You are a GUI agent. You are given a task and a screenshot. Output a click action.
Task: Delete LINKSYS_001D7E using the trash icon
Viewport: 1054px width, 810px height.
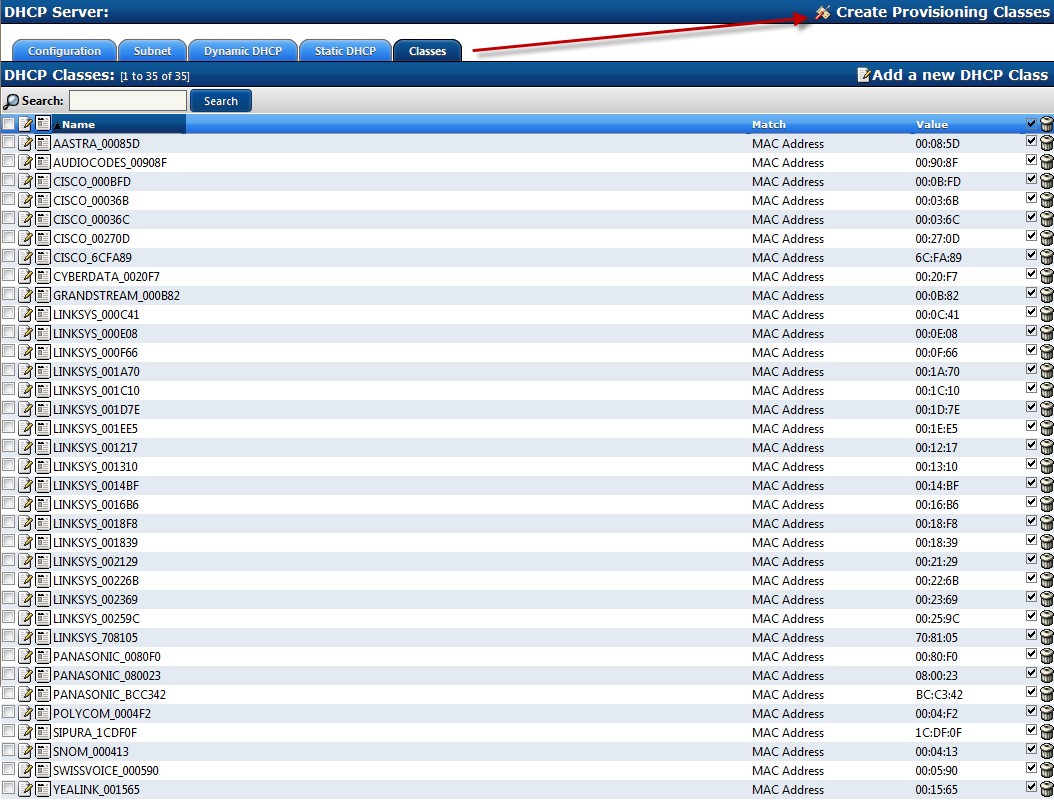click(1047, 409)
